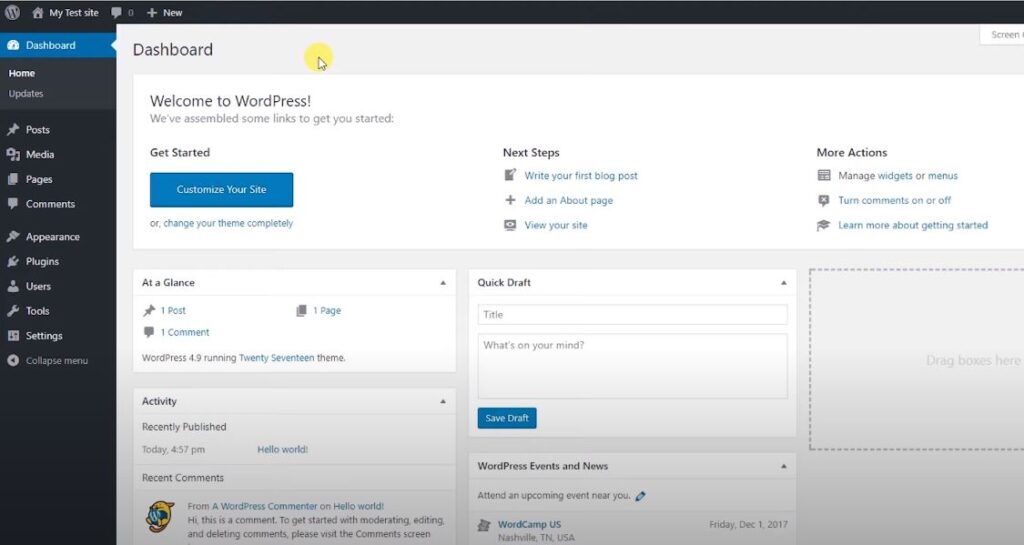Screen dimensions: 1024x545
Task: Click My Test site in admin bar
Action: tap(74, 12)
